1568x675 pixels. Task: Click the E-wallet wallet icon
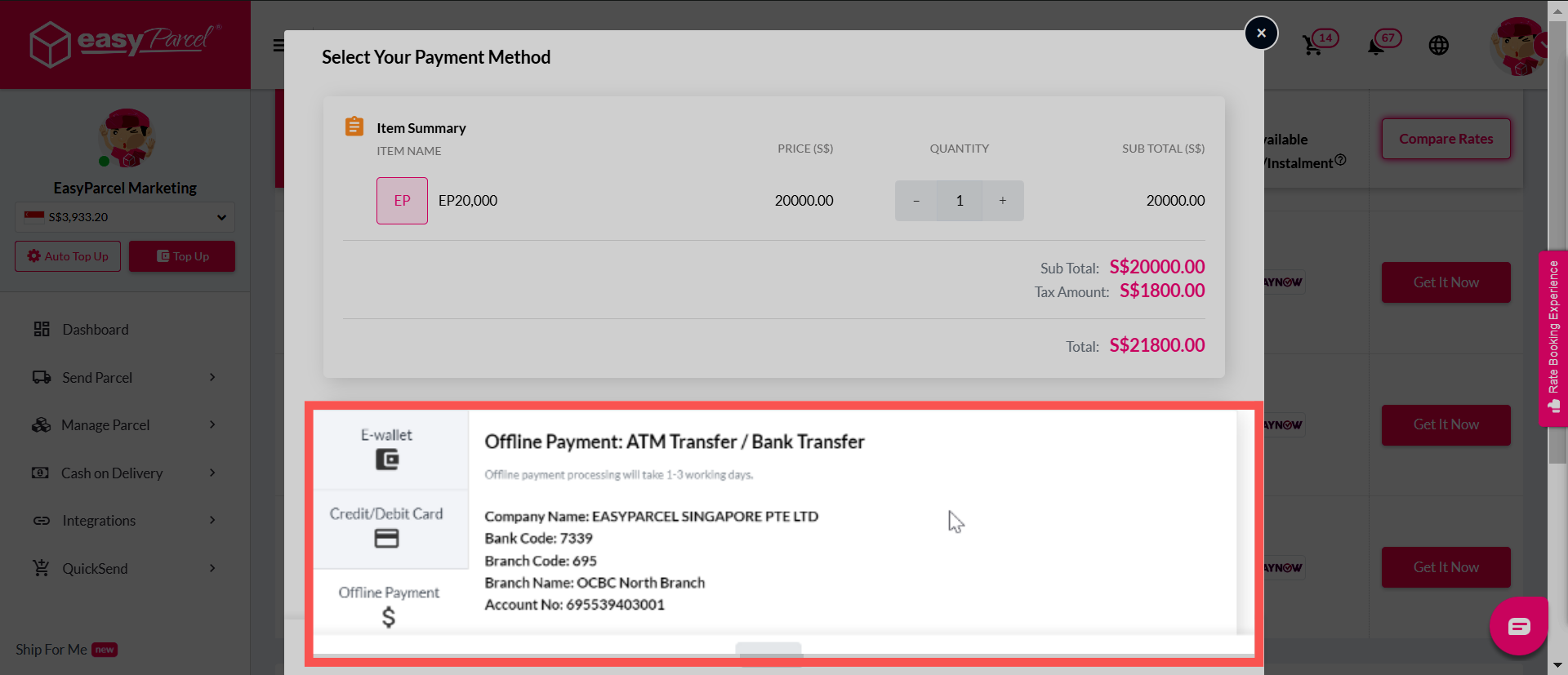pos(387,460)
